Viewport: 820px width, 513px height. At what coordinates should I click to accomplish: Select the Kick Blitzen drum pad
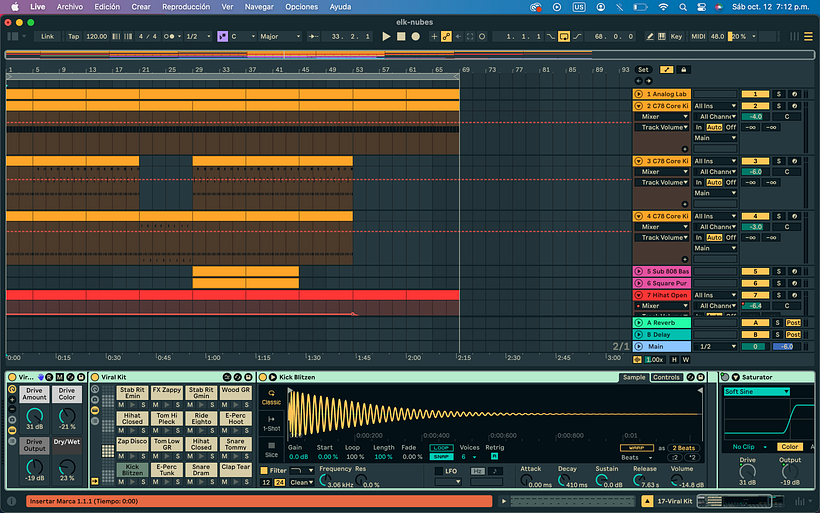pos(132,468)
